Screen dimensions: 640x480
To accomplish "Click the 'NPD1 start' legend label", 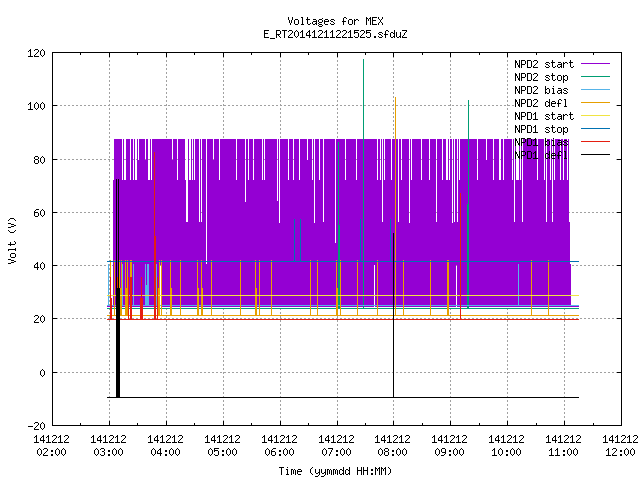I will (544, 116).
